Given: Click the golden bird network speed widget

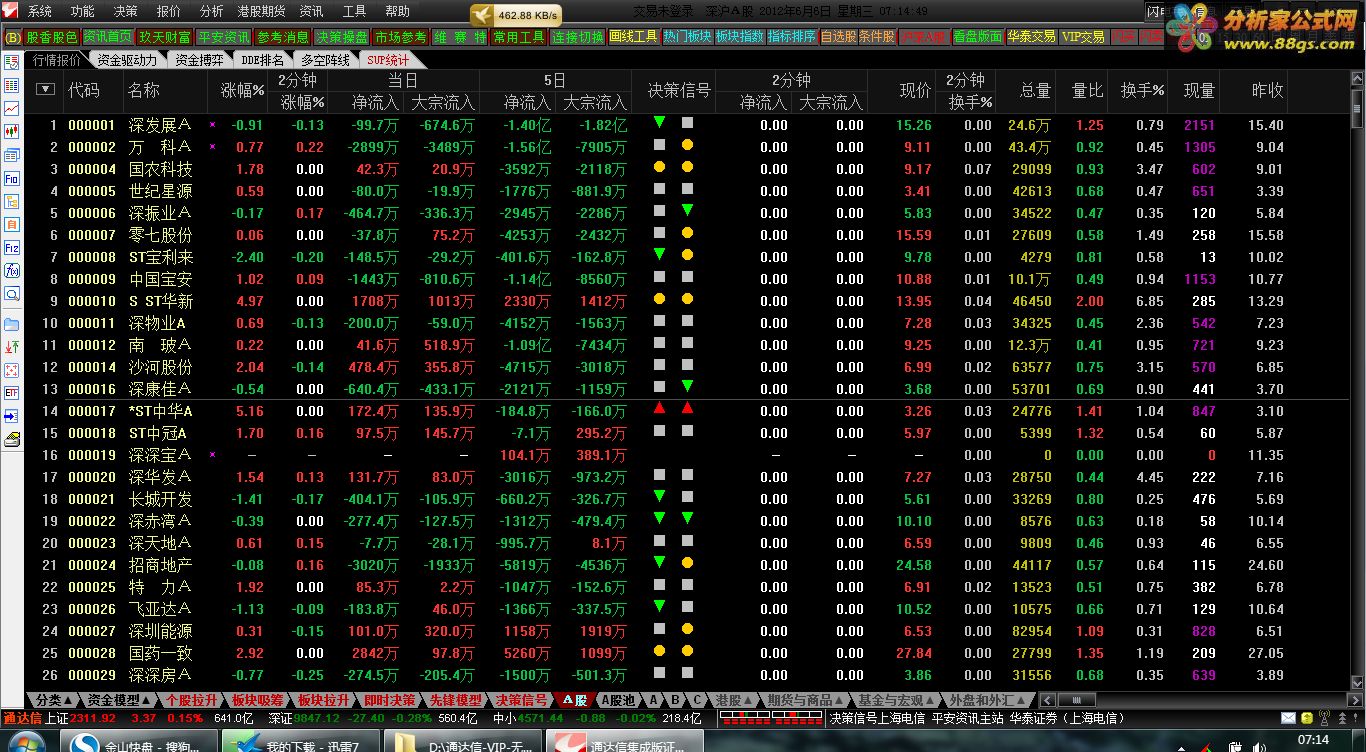Looking at the screenshot, I should (x=516, y=16).
